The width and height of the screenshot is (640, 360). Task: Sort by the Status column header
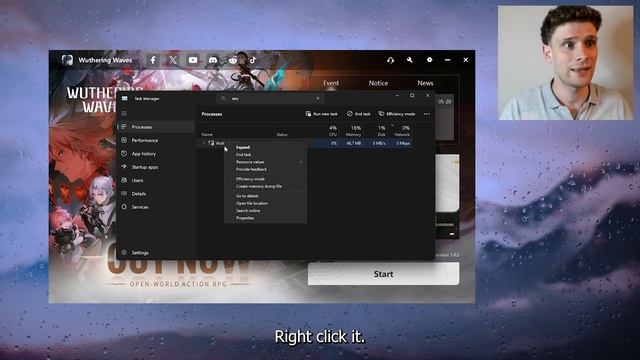coord(282,134)
